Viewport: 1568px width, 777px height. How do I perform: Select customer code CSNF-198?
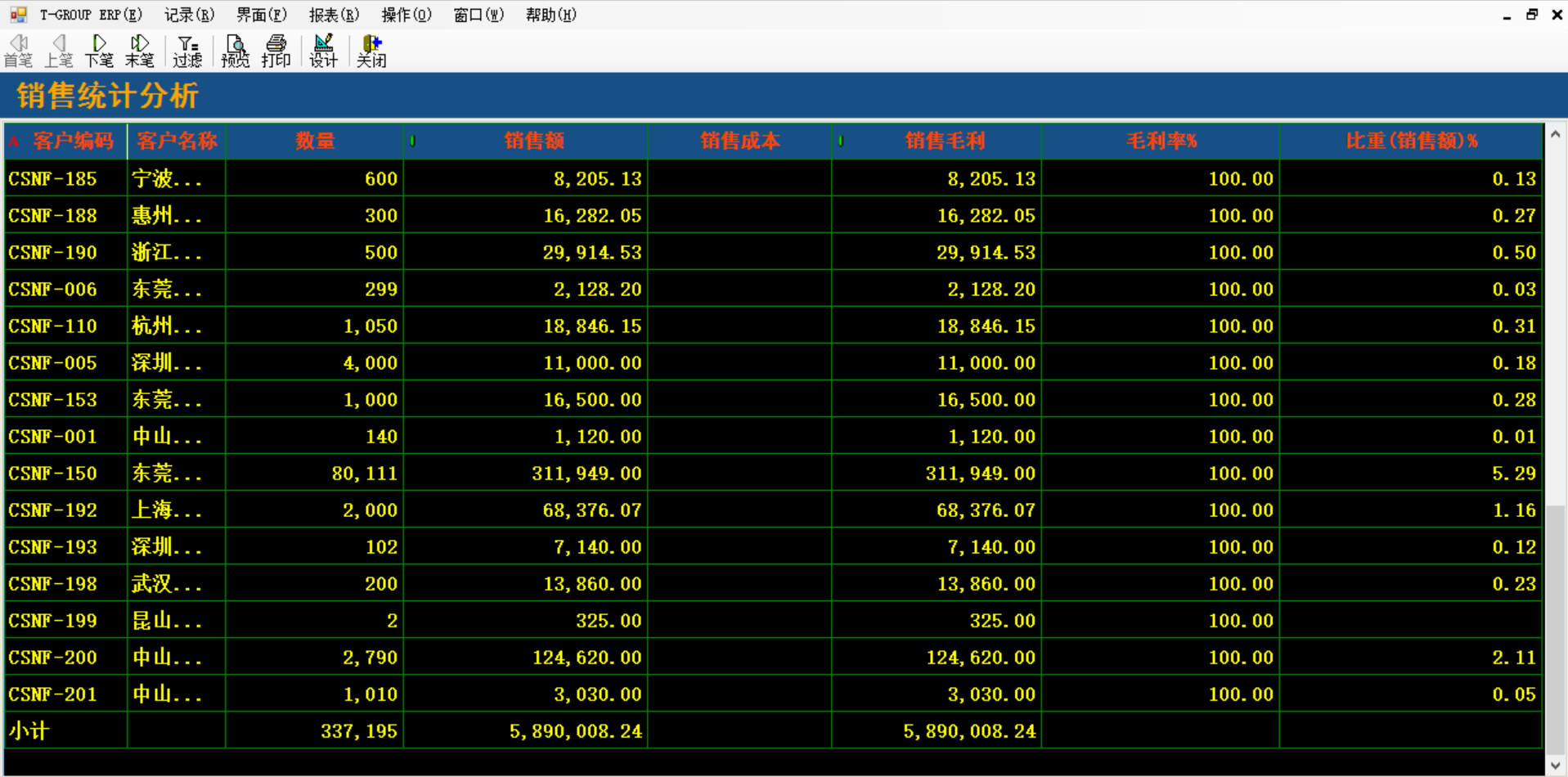(52, 584)
